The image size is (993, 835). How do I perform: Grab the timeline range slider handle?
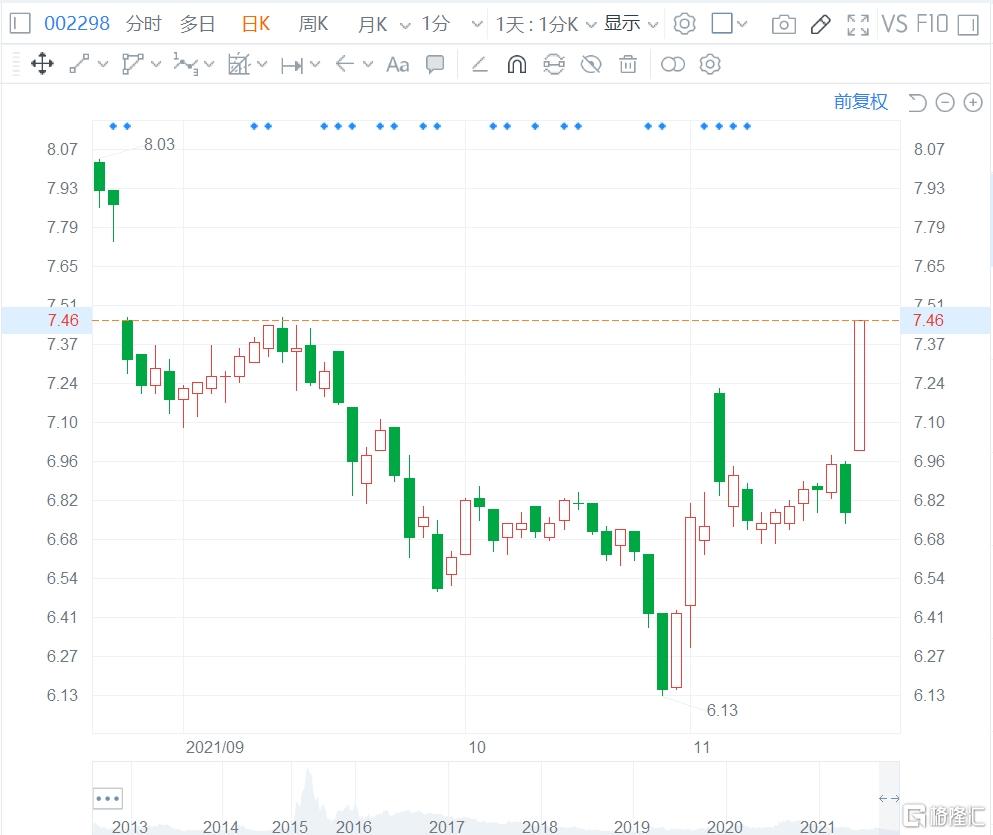coord(889,798)
